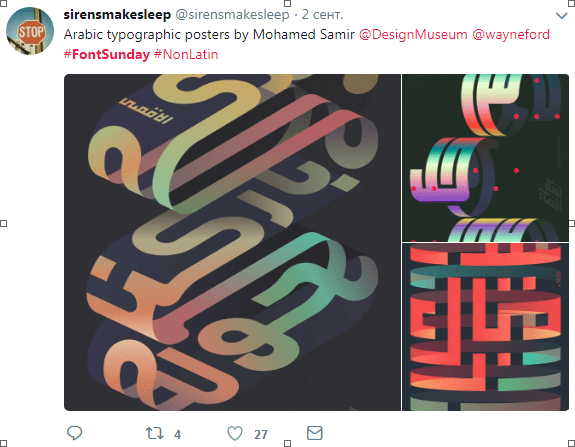Click the right-middle selection handle
This screenshot has height=447, width=575.
(x=572, y=223)
